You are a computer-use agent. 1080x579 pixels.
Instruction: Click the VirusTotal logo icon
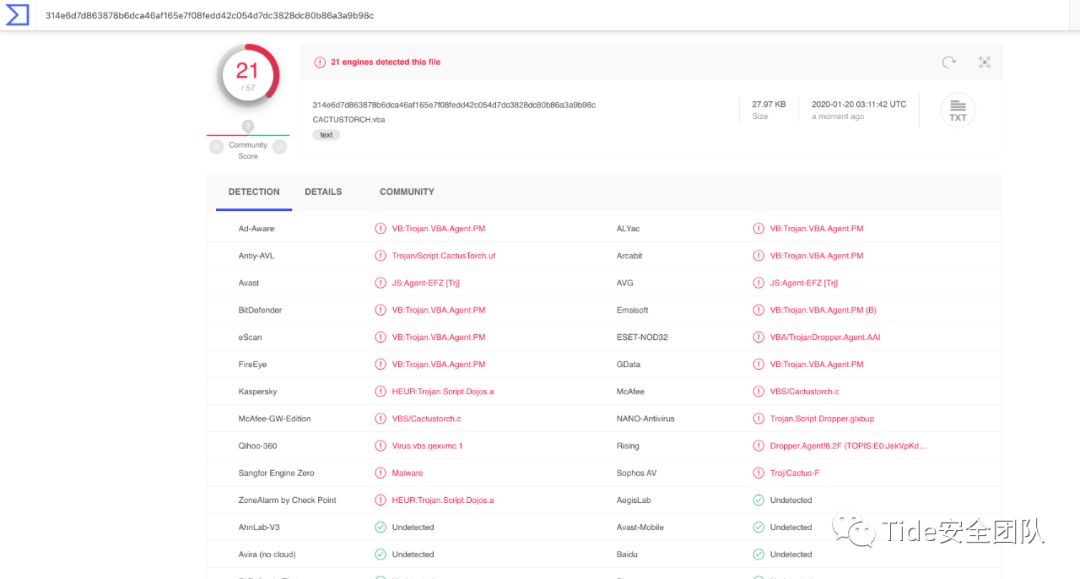tap(17, 16)
